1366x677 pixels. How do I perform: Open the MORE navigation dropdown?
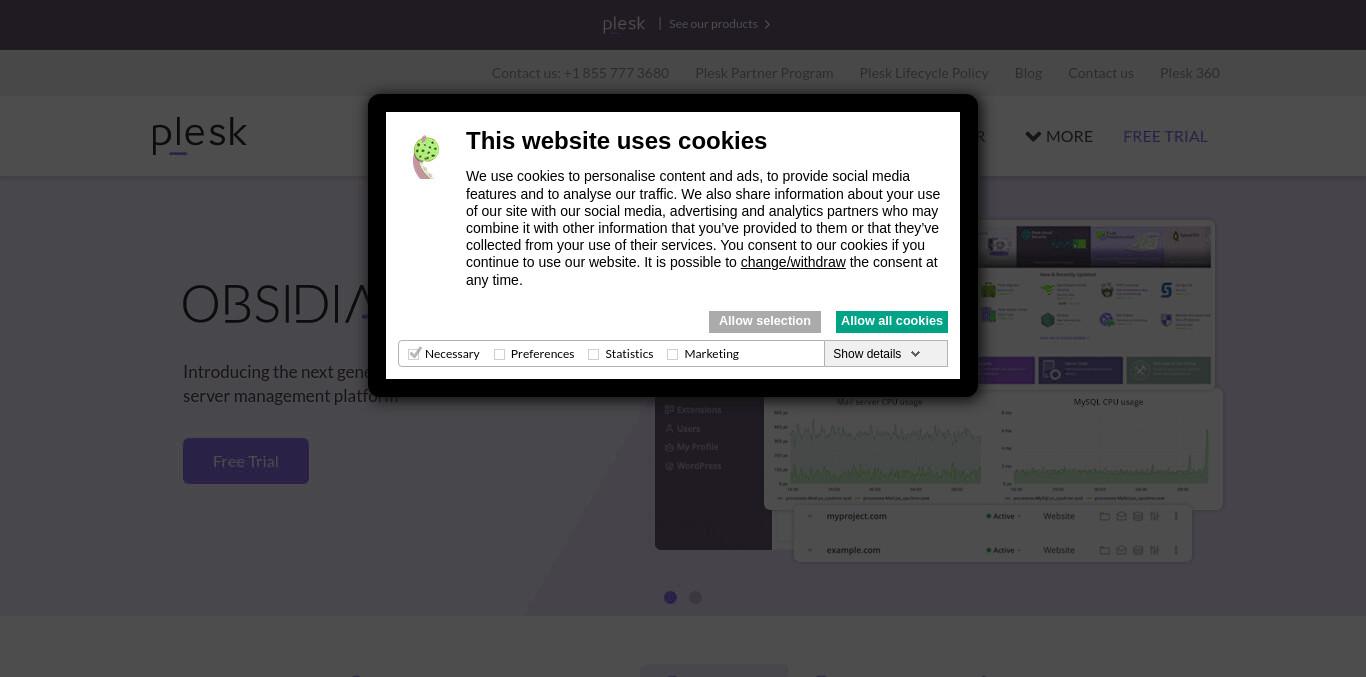1059,136
